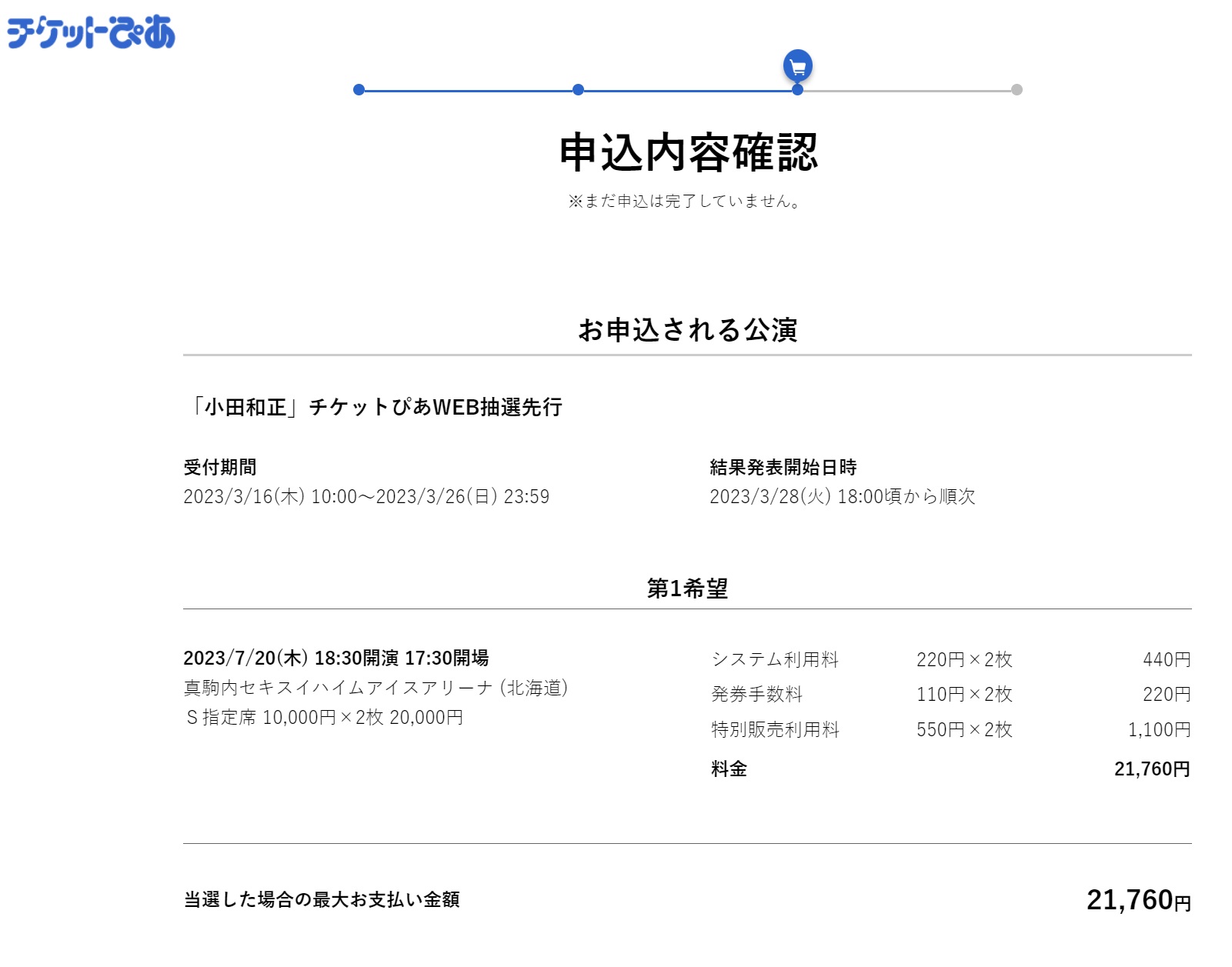The height and width of the screenshot is (967, 1232).
Task: Click the 受付期間 date range text
Action: [366, 497]
